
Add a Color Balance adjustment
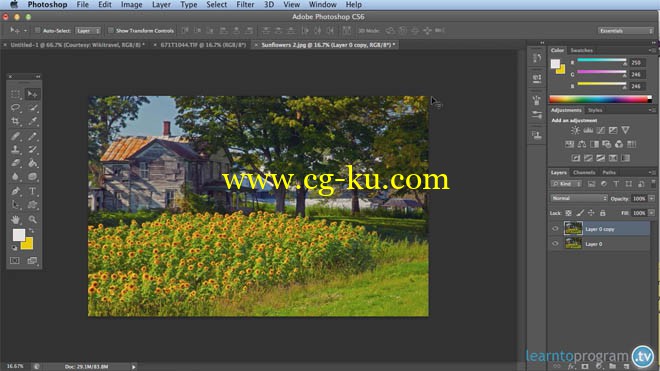pyautogui.click(x=582, y=144)
